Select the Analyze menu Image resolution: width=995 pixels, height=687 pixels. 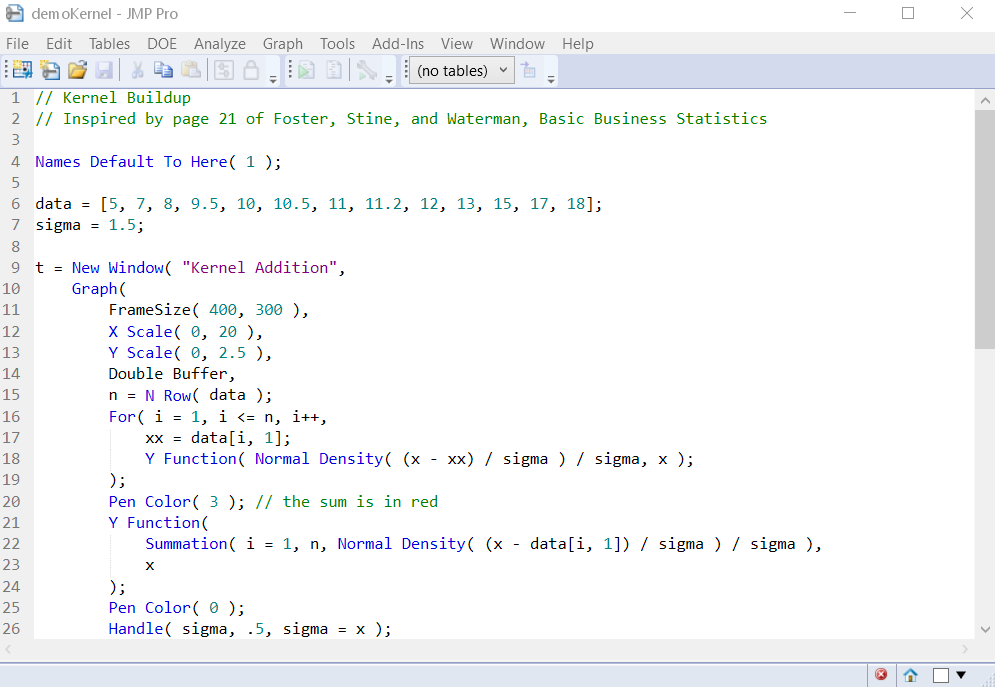coord(220,43)
